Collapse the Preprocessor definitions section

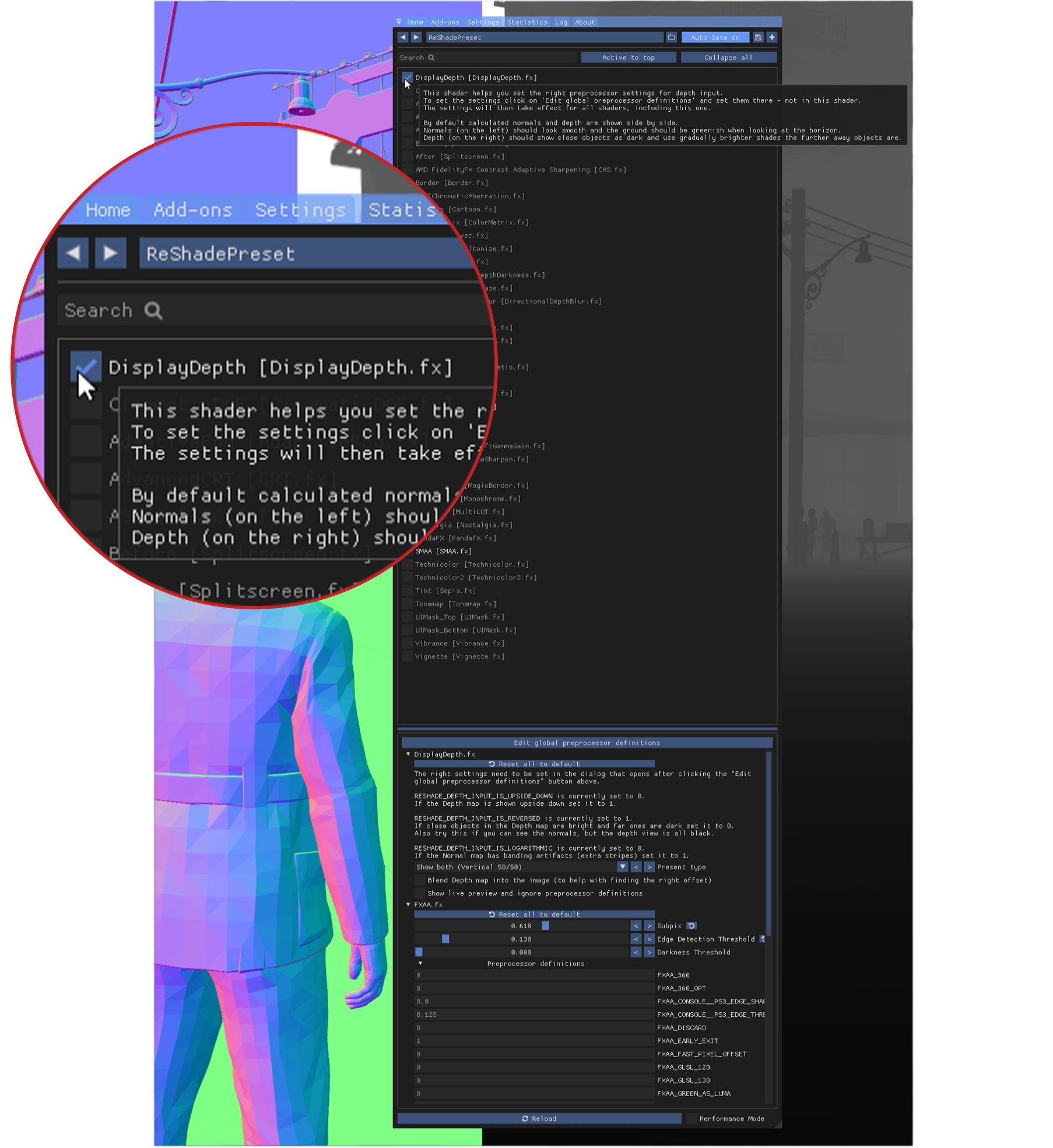[x=420, y=964]
